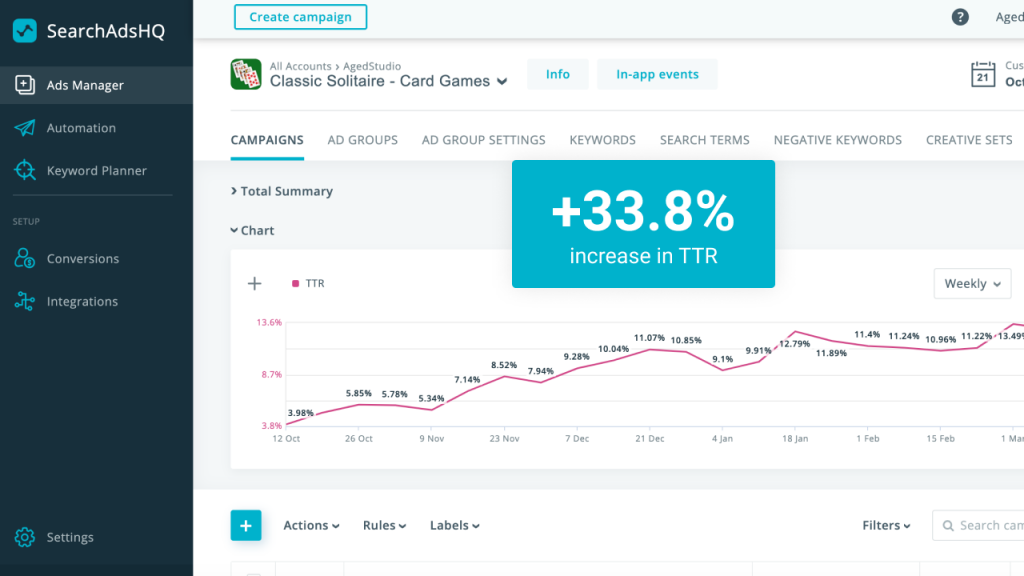
Task: Open the Settings gear icon
Action: pyautogui.click(x=25, y=537)
